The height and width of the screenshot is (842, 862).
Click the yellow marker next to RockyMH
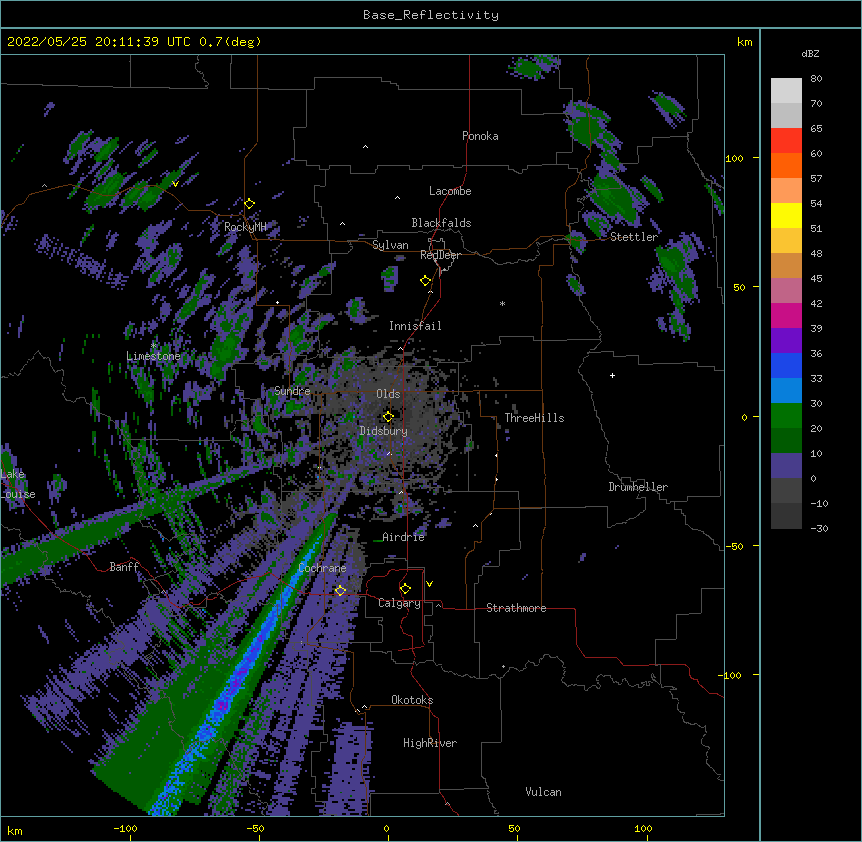click(249, 203)
